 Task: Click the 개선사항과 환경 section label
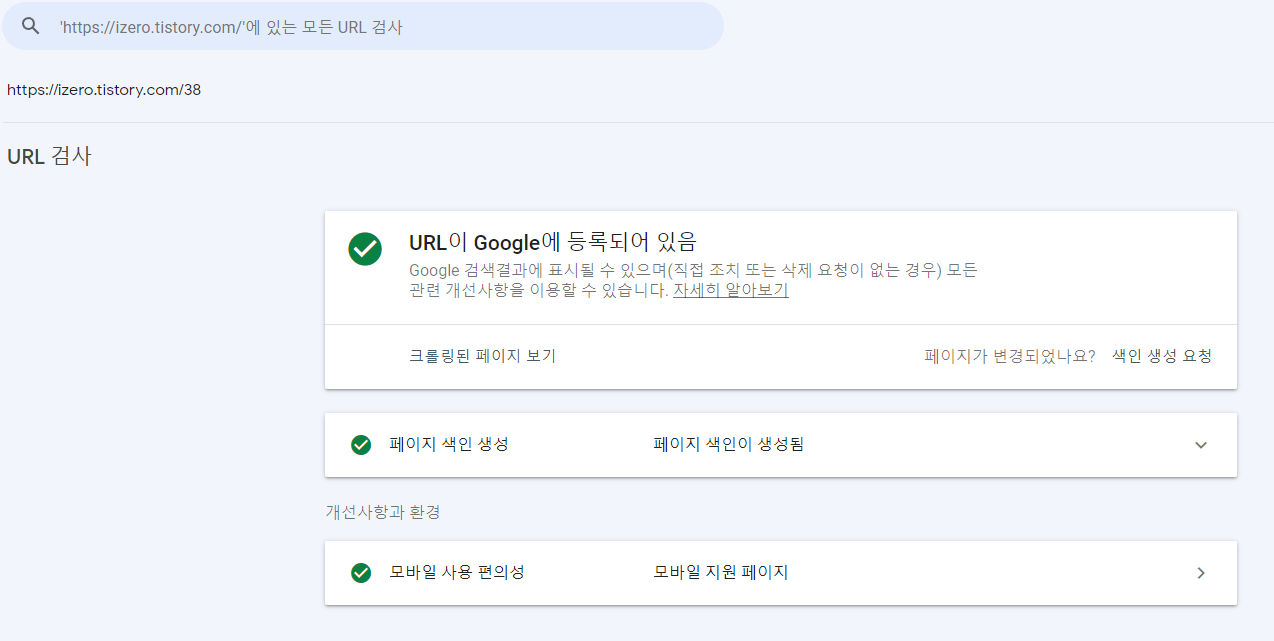(x=383, y=512)
